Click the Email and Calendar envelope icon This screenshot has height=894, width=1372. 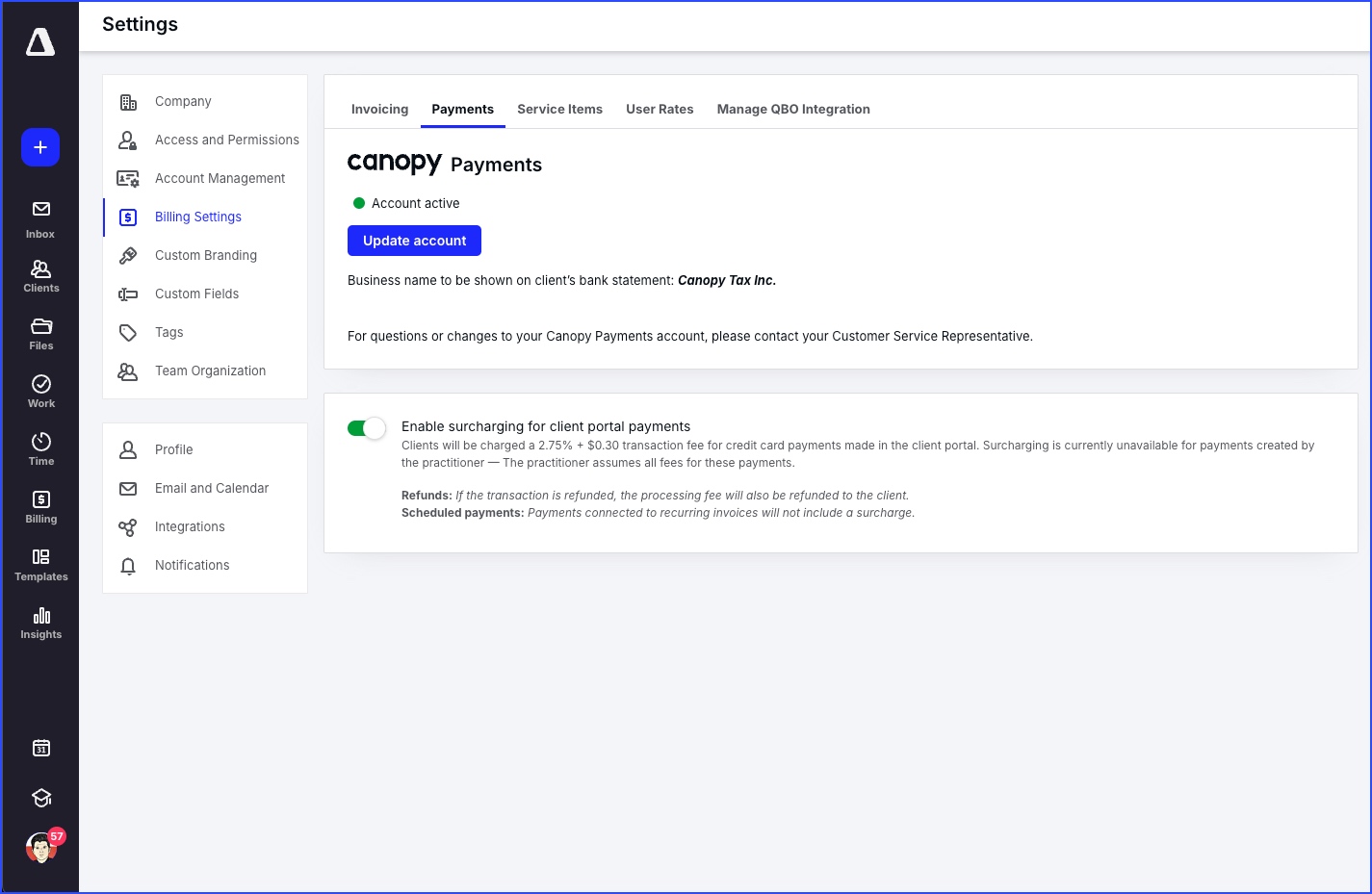128,489
